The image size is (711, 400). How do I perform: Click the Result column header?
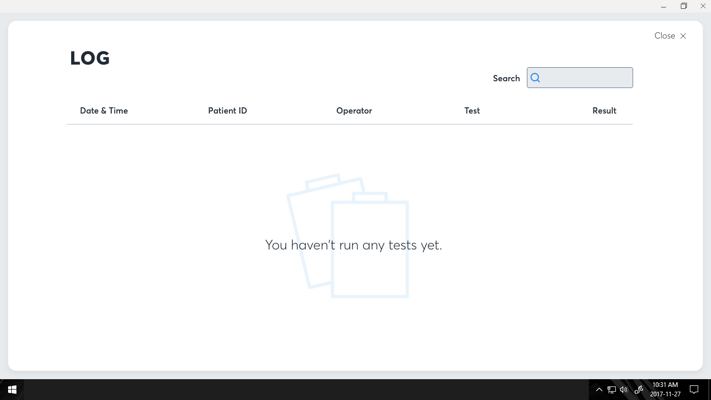(x=604, y=111)
